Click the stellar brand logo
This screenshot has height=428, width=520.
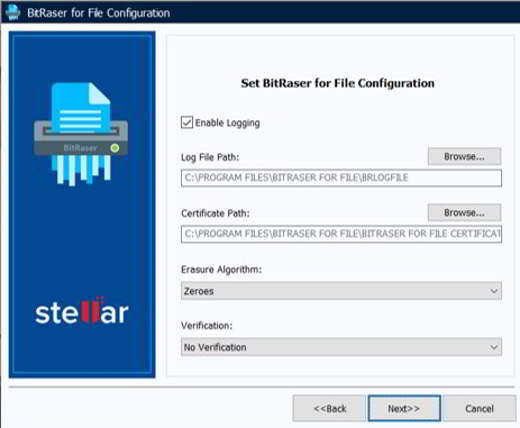[x=82, y=311]
